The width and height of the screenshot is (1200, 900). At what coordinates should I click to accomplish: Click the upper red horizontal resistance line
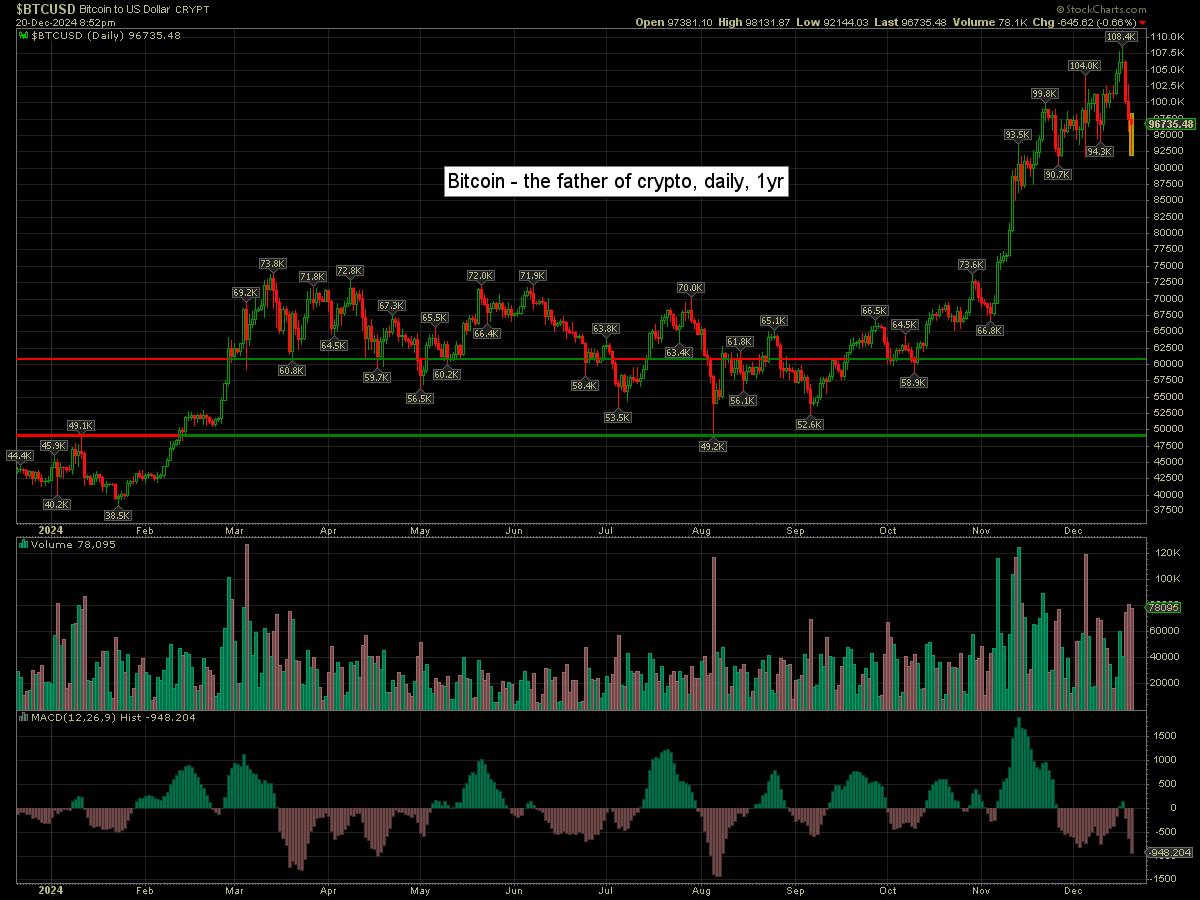(120, 358)
